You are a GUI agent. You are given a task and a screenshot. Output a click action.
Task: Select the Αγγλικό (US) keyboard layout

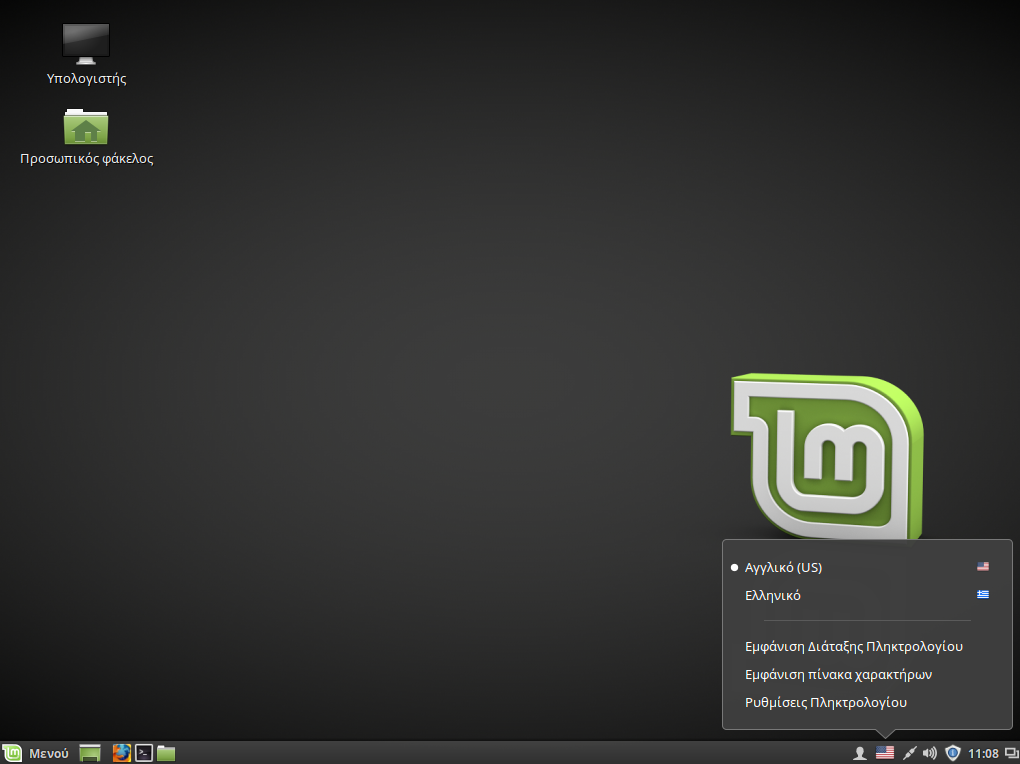pyautogui.click(x=867, y=567)
